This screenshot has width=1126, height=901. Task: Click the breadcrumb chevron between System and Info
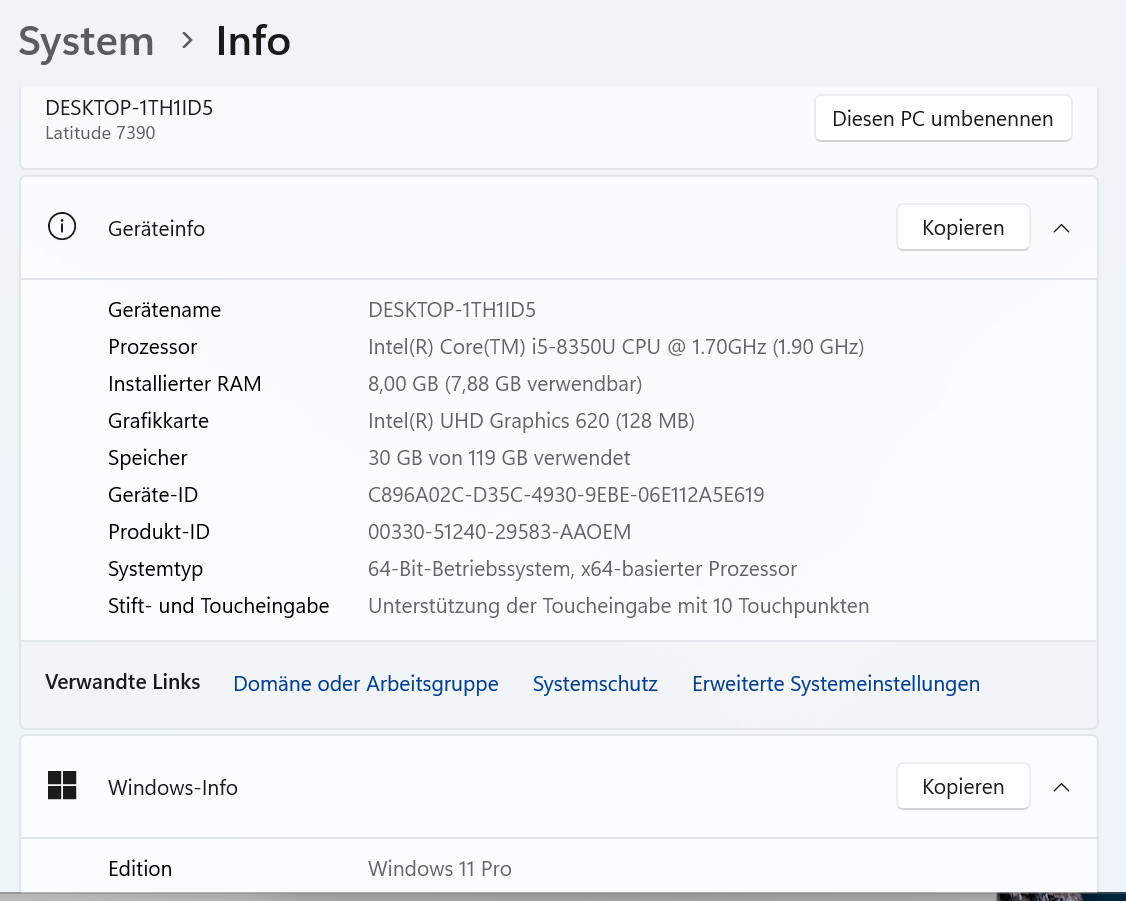click(x=187, y=40)
